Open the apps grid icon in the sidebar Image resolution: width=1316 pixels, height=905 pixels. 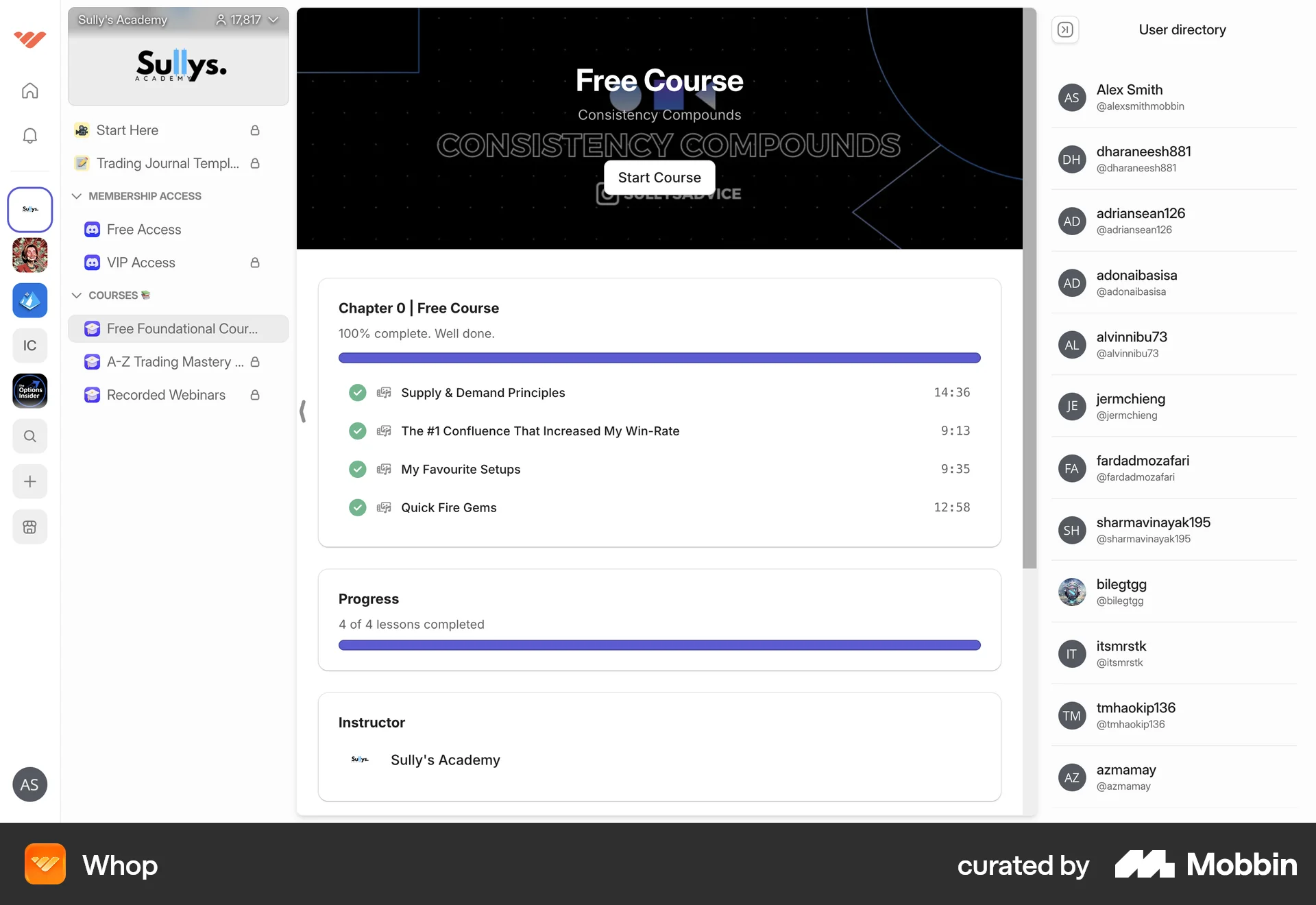[29, 527]
